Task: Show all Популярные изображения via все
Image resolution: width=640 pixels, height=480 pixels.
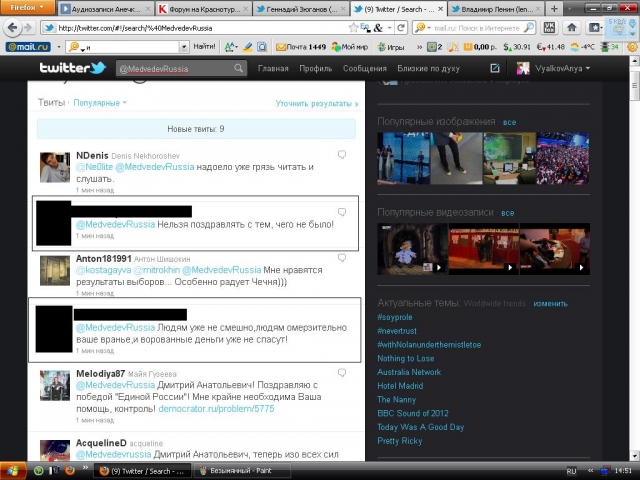Action: [x=509, y=122]
